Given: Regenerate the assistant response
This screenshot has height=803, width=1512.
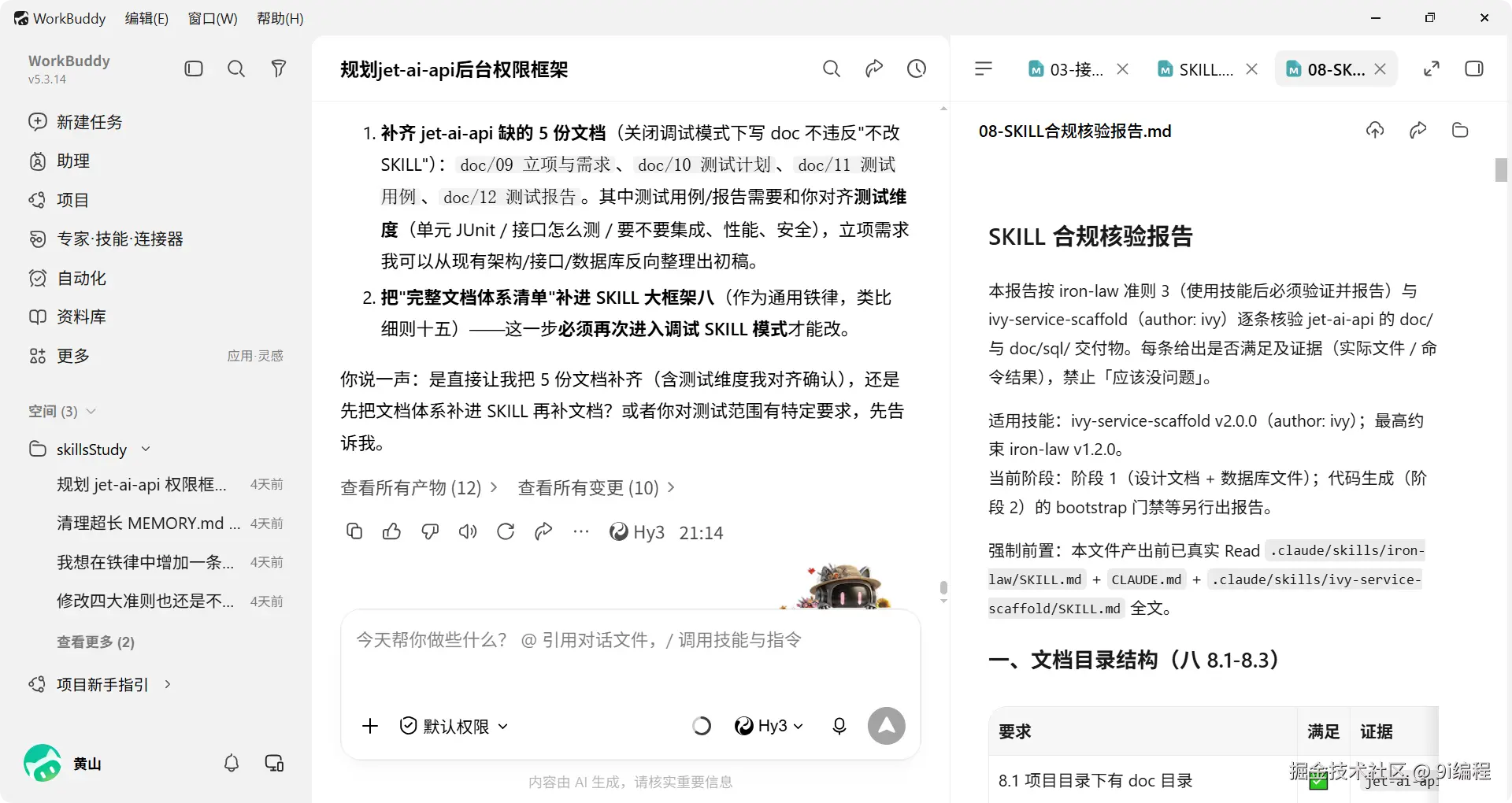Looking at the screenshot, I should point(506,532).
